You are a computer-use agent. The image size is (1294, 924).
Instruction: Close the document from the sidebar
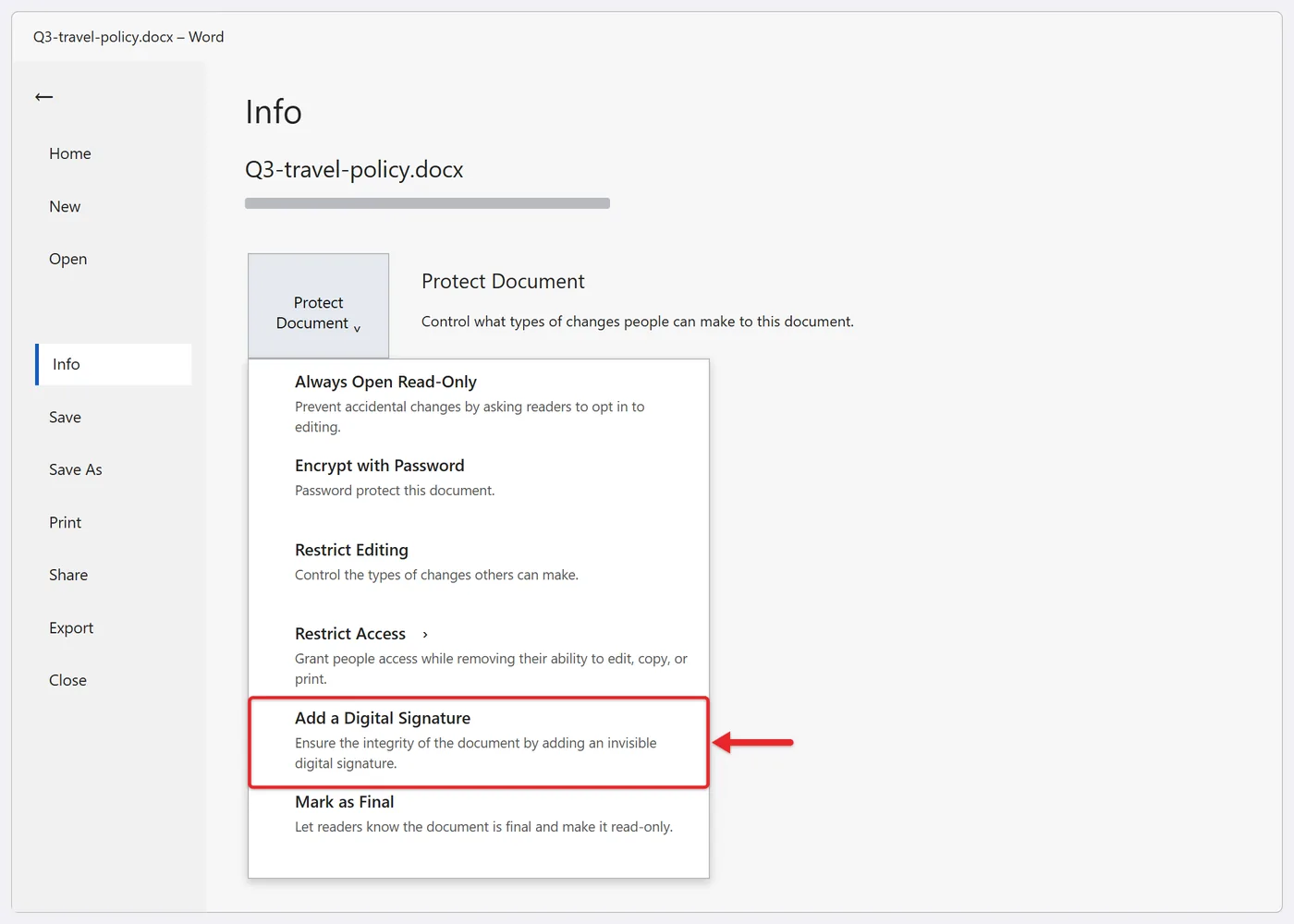click(67, 680)
